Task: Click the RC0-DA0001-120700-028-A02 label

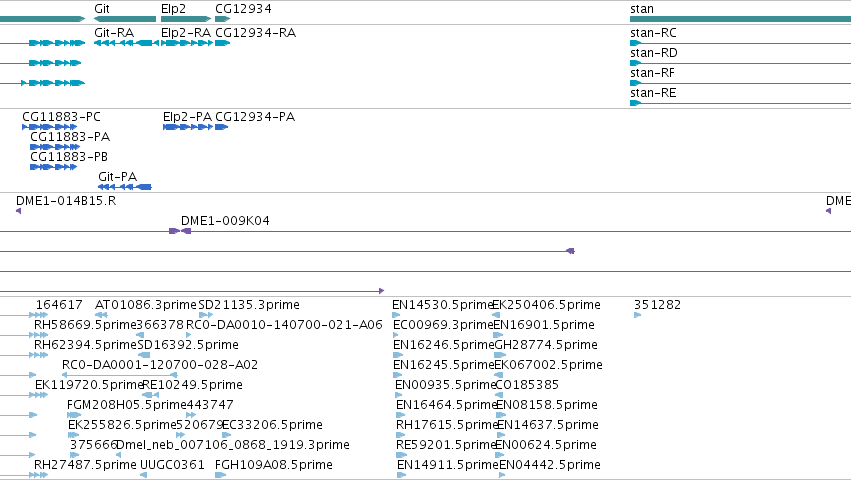Action: (x=160, y=365)
